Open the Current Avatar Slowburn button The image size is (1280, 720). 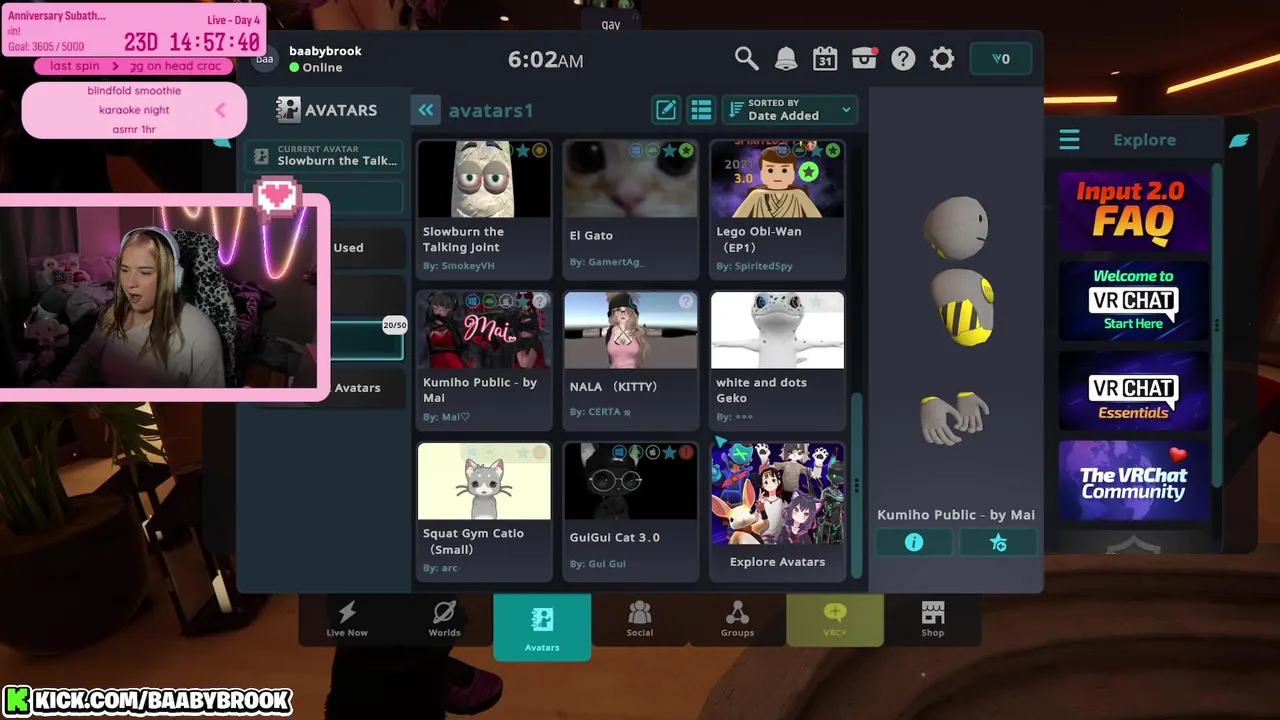pos(325,156)
